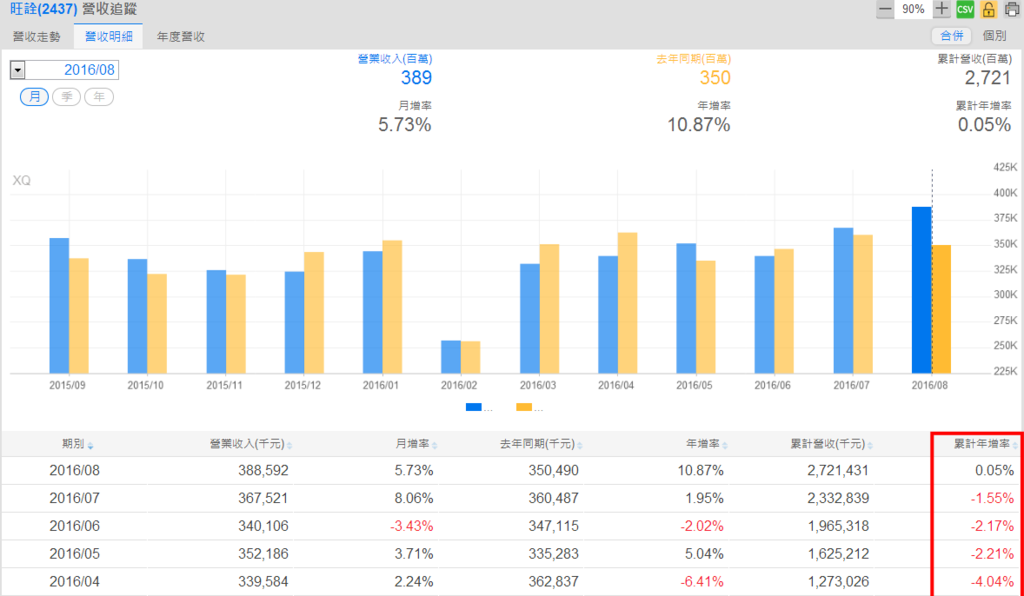This screenshot has height=596, width=1024.
Task: Click the 2016/07 row period cell
Action: [x=74, y=499]
